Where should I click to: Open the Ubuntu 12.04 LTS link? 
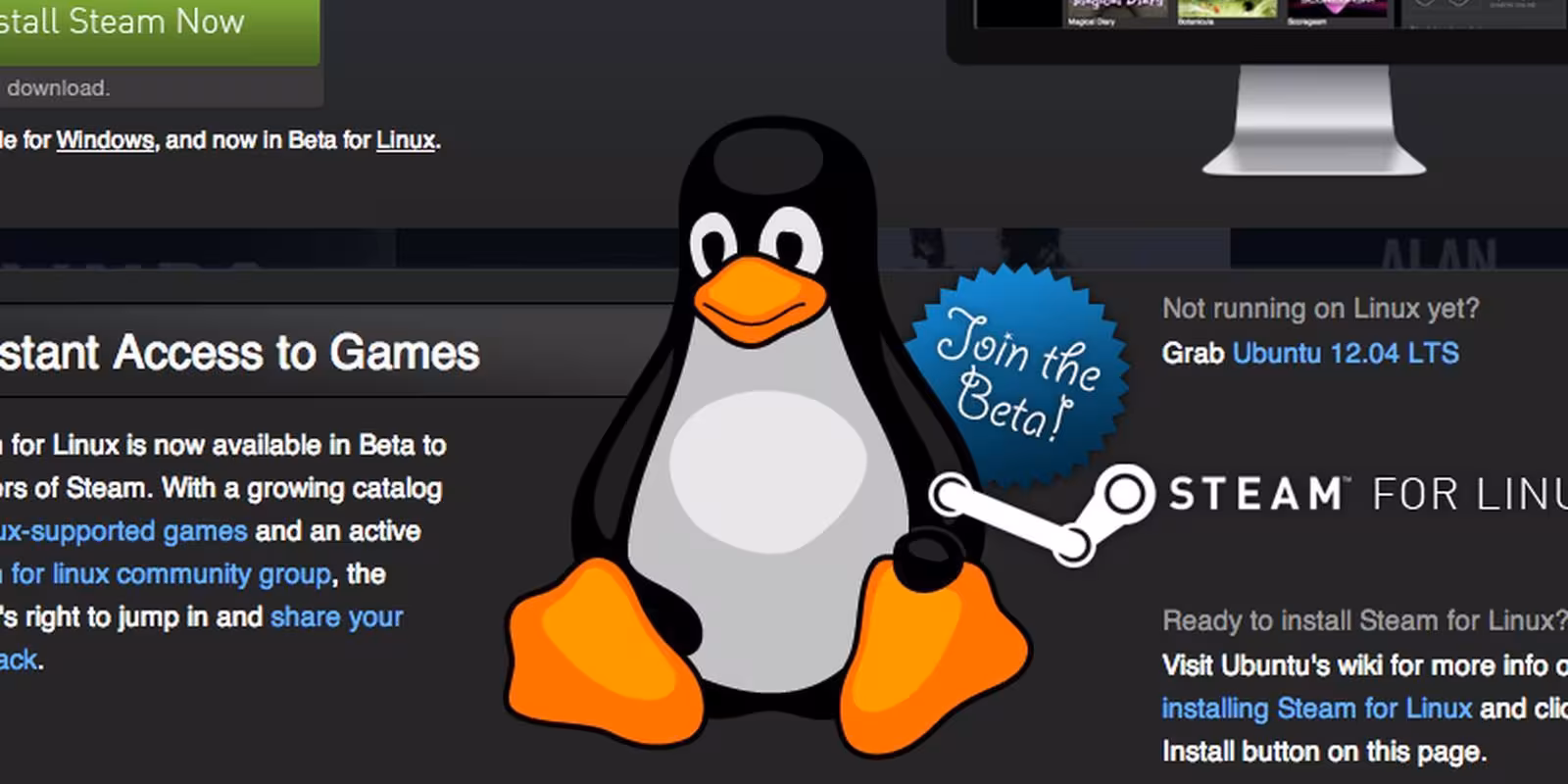1346,353
